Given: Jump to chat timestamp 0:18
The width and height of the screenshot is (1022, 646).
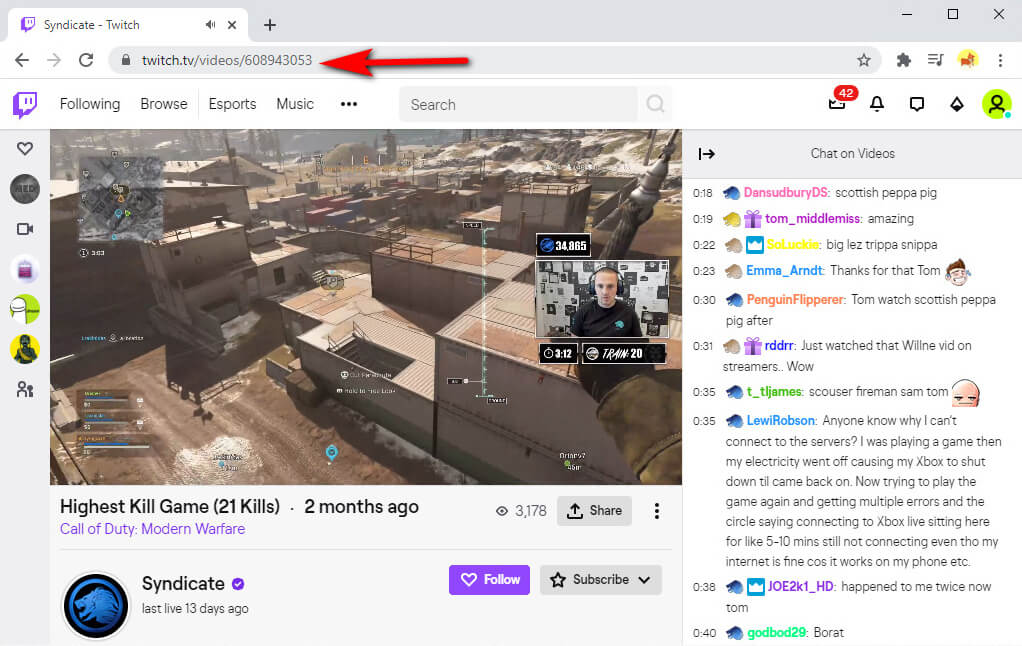Looking at the screenshot, I should click(703, 193).
